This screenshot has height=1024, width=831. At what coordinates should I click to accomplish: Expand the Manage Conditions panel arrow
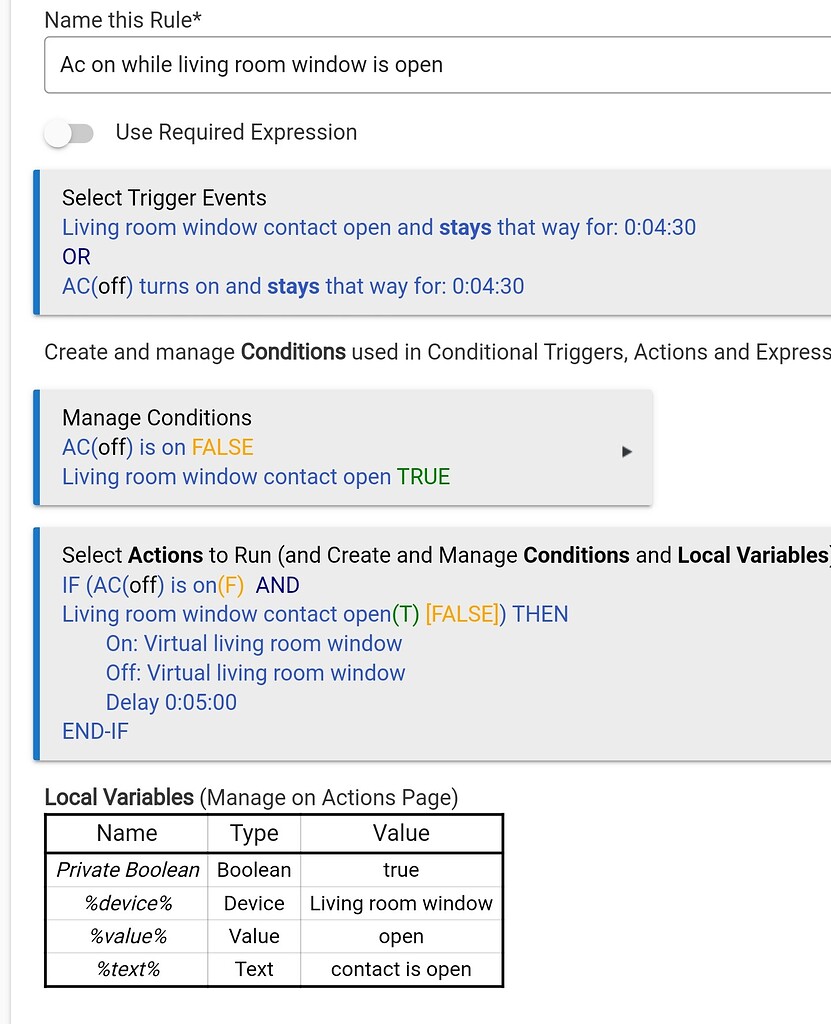627,451
